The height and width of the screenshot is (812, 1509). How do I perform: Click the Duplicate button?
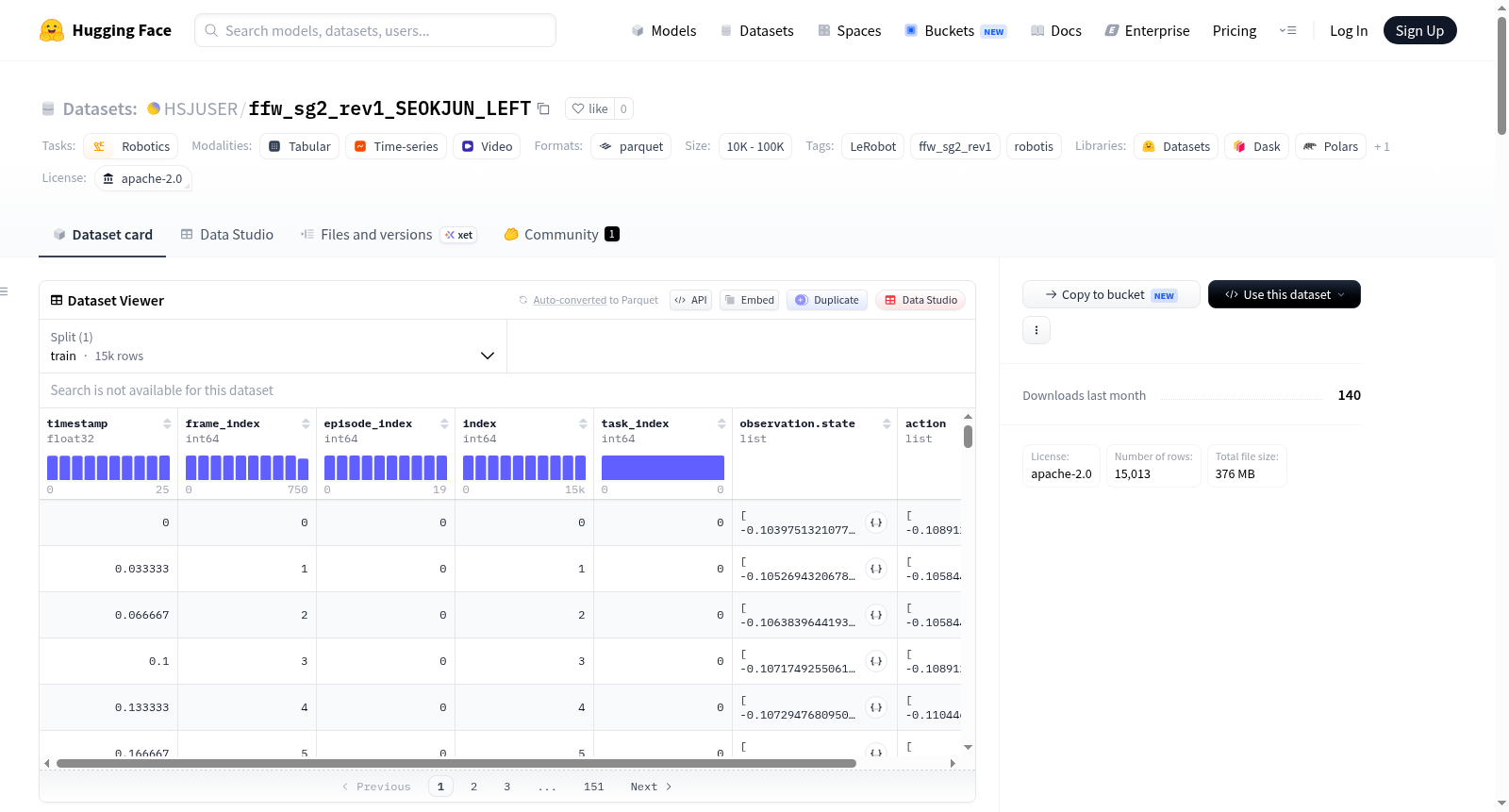coord(827,300)
